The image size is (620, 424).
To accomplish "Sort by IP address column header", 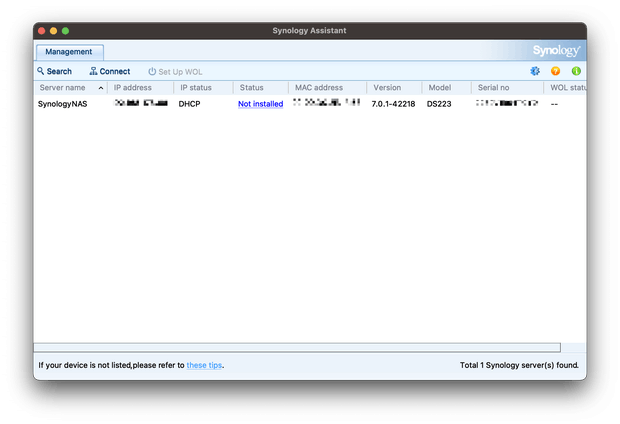I will pyautogui.click(x=140, y=88).
